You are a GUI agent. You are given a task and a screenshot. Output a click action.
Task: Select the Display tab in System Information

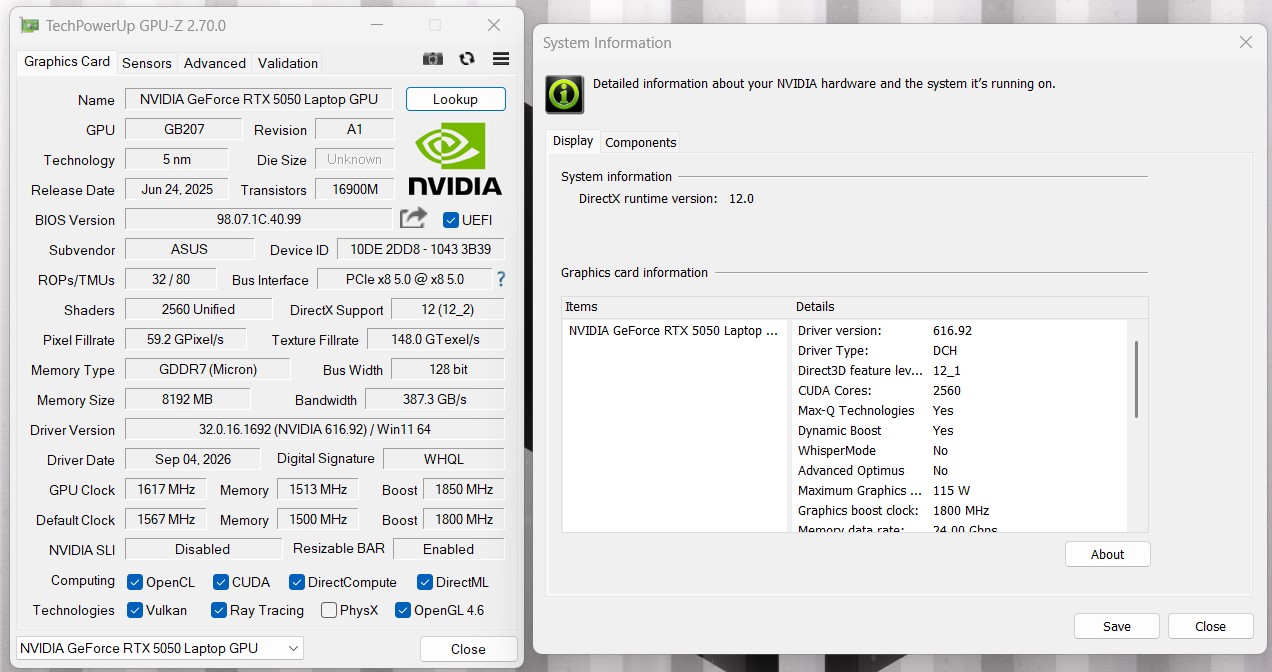pyautogui.click(x=573, y=141)
